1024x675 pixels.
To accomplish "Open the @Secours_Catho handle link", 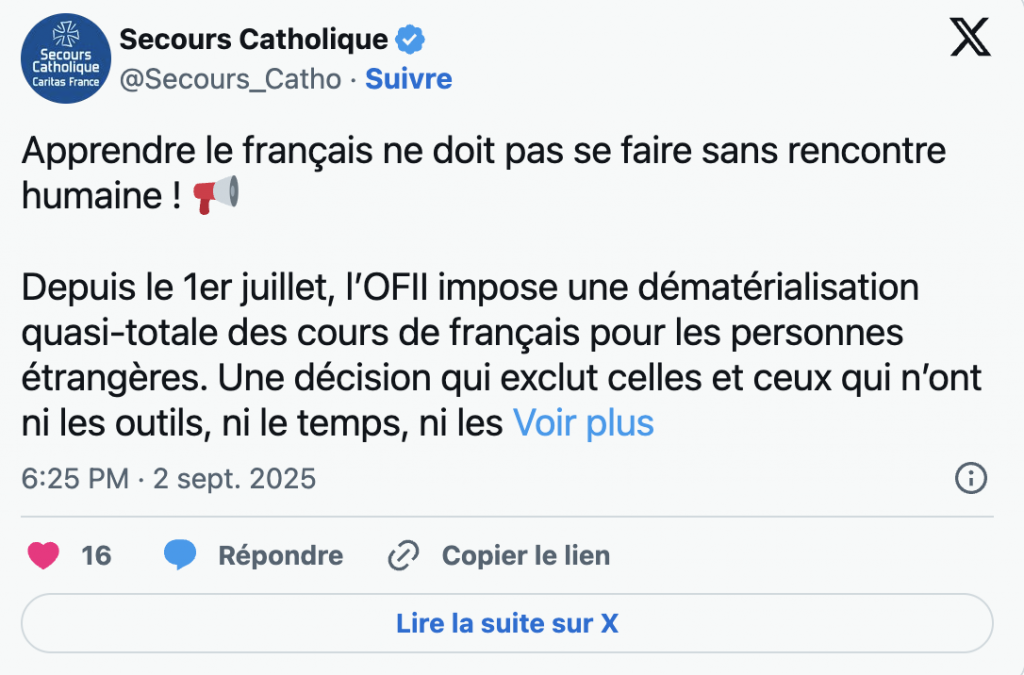I will coord(230,79).
